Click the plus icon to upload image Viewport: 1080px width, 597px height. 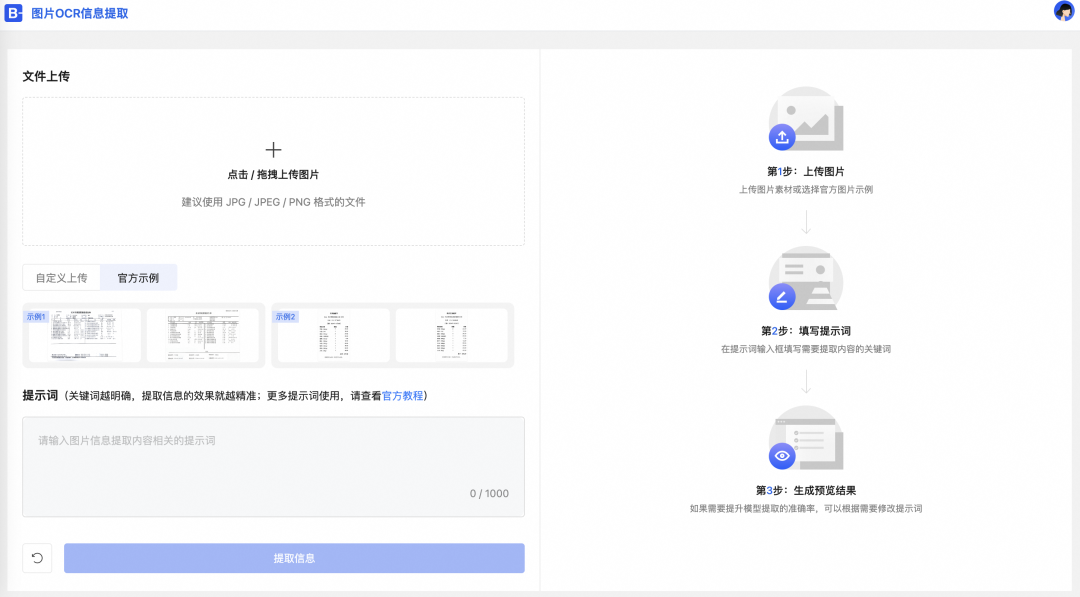click(273, 150)
